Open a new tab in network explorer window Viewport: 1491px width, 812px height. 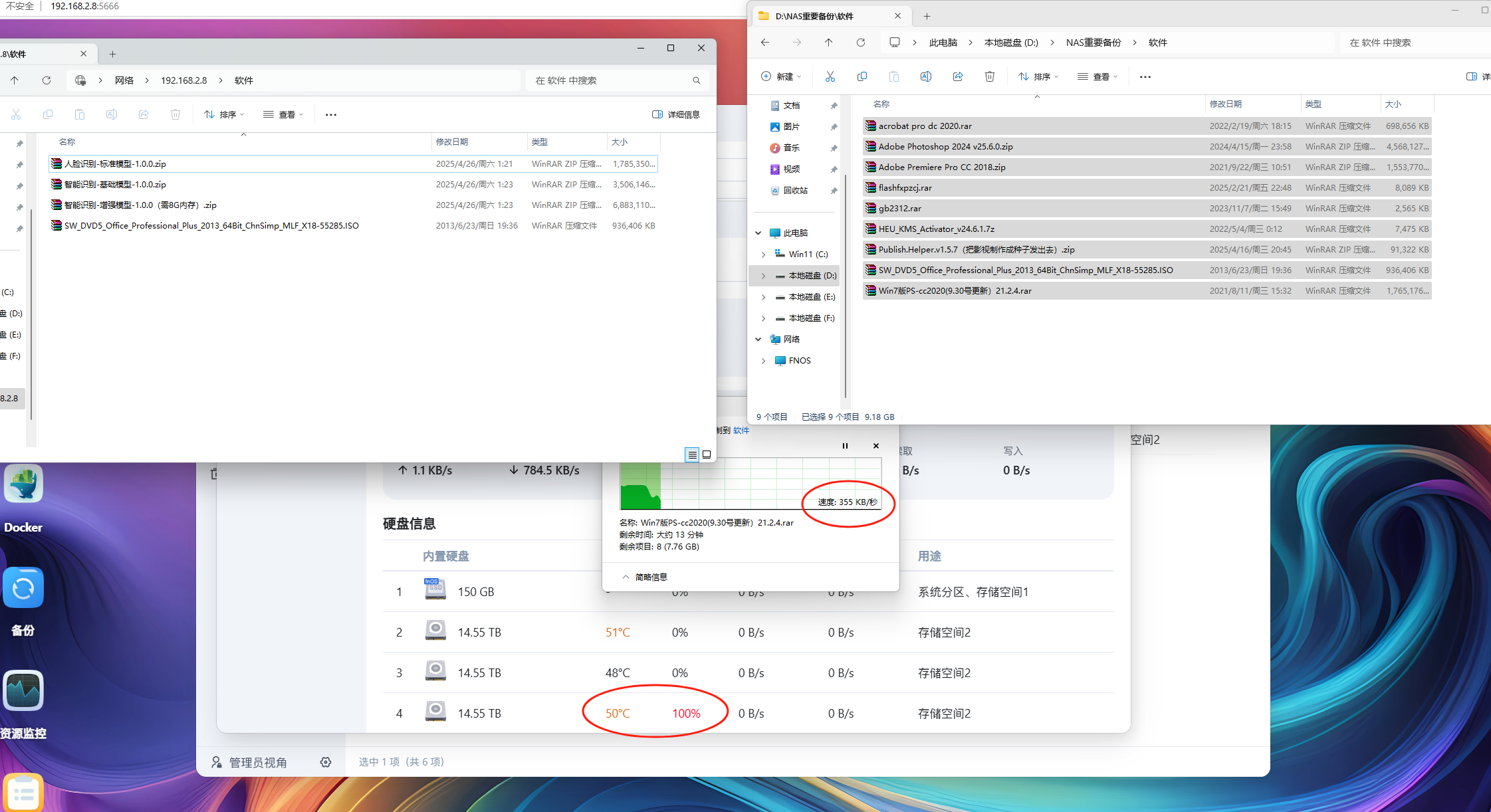pos(112,54)
